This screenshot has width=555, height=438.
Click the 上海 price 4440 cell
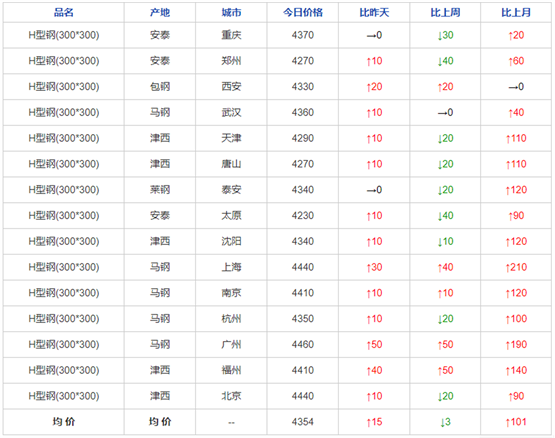click(303, 267)
